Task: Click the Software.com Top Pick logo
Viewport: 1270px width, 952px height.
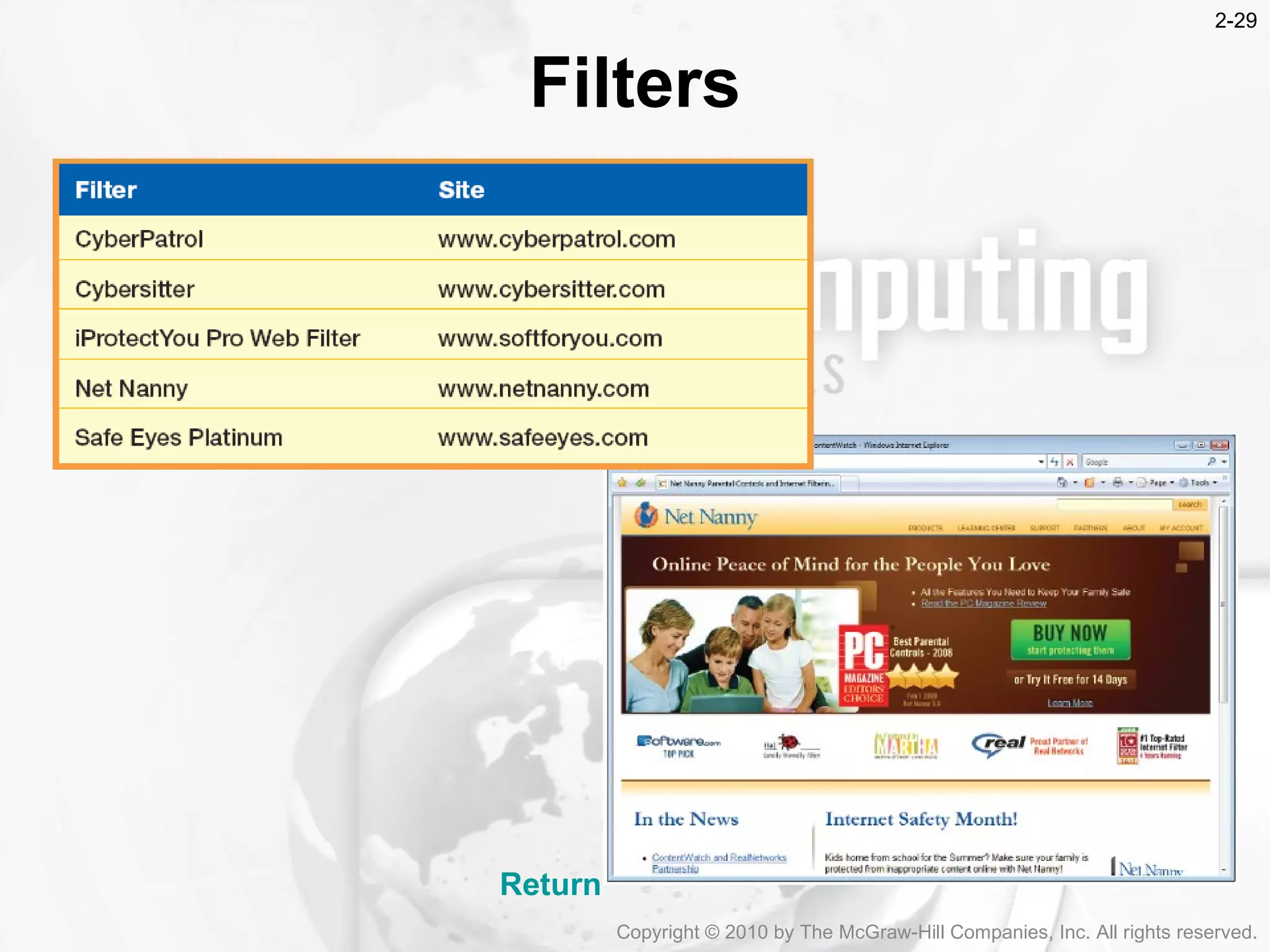Action: pyautogui.click(x=678, y=746)
